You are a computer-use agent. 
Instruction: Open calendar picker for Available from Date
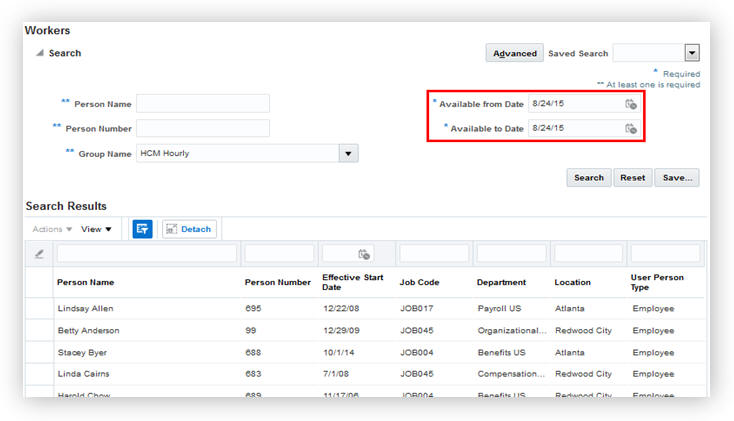(631, 104)
